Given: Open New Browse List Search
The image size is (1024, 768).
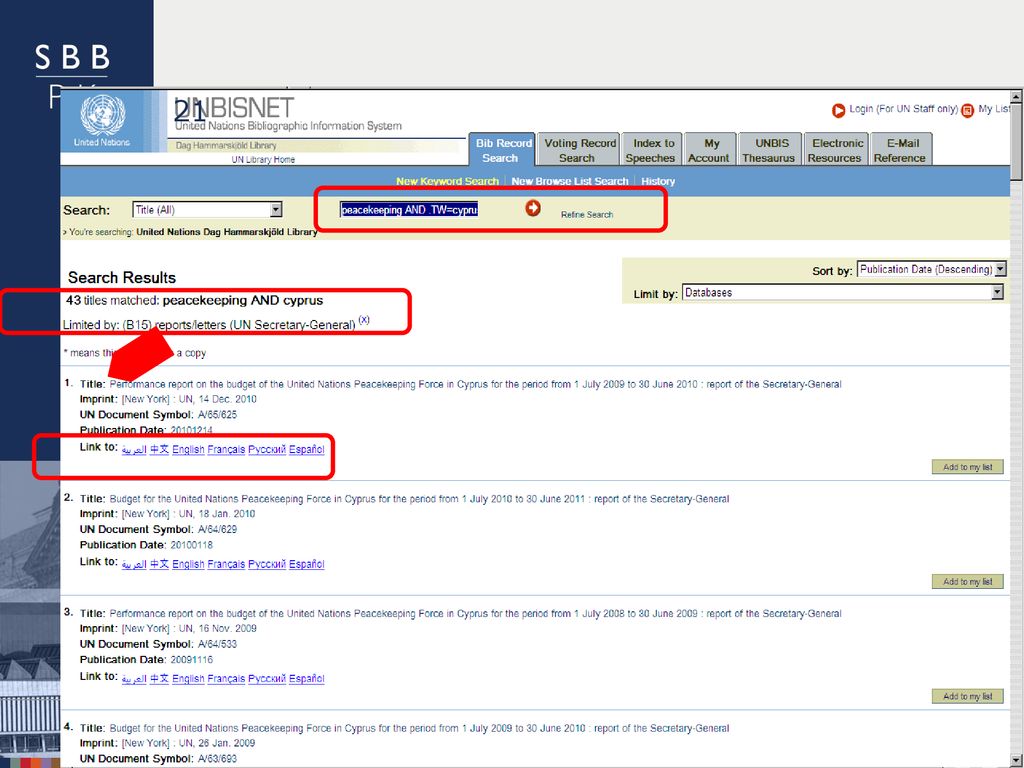Looking at the screenshot, I should [x=569, y=181].
